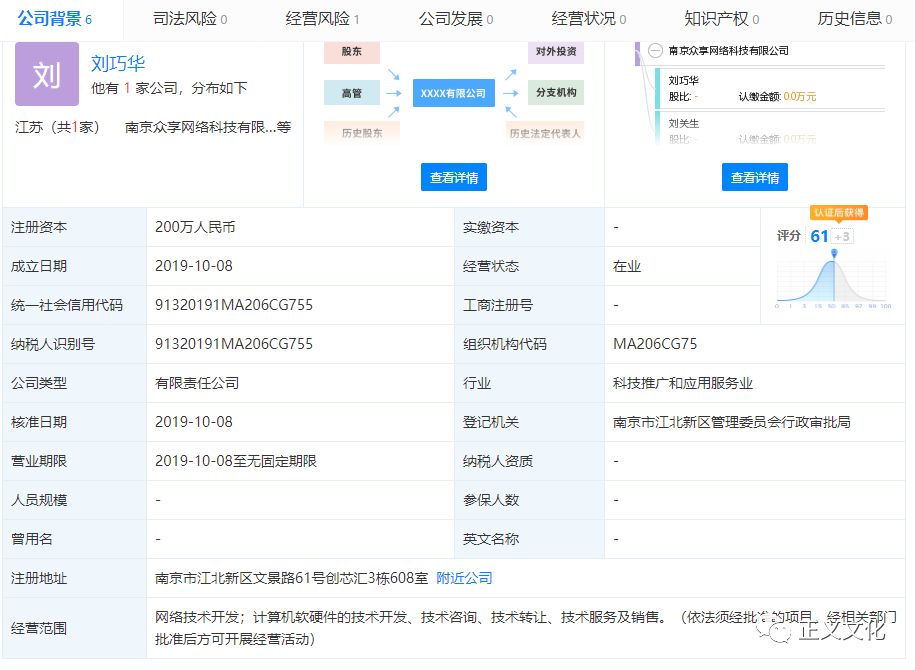
Task: Click the 统一社会信用代码 value 91320191MA206CG755
Action: [234, 305]
